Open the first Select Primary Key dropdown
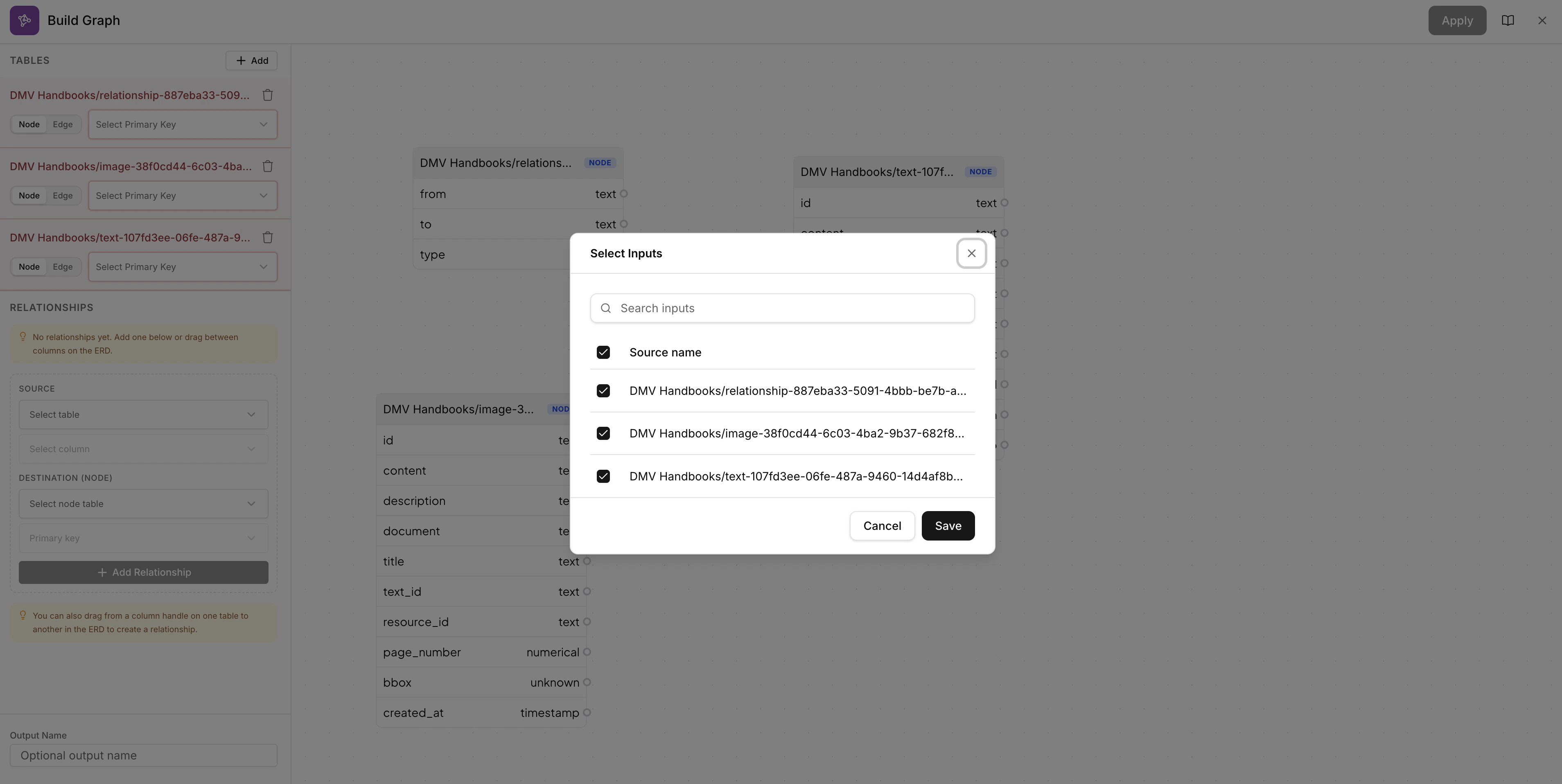This screenshot has width=1562, height=784. point(182,124)
